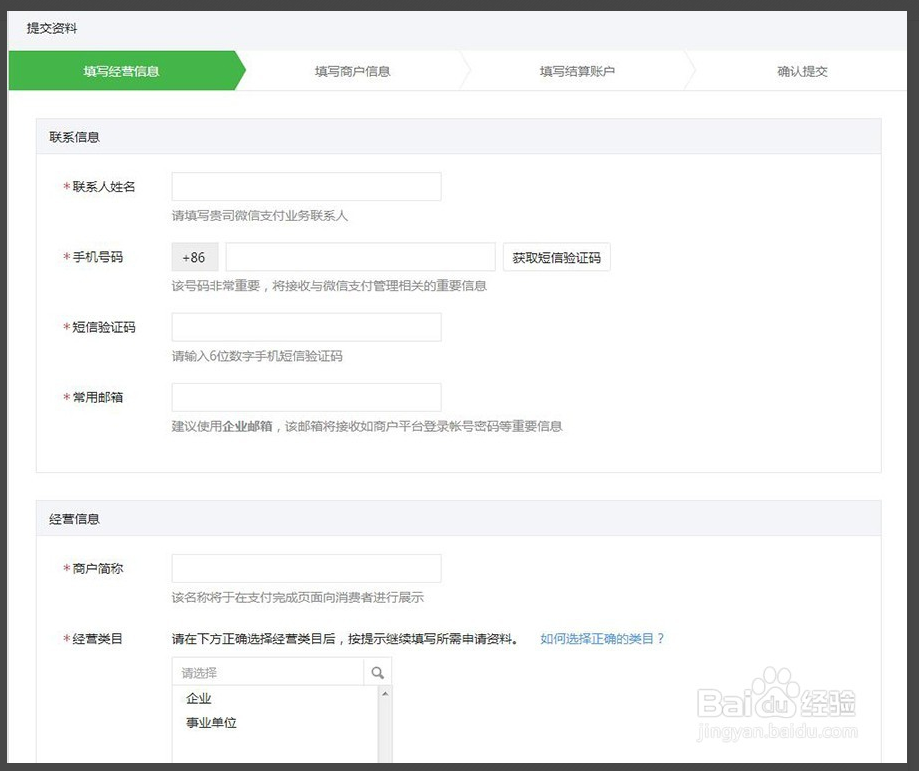Focus the 手机号码 phone number field
The height and width of the screenshot is (771, 919).
coord(360,258)
